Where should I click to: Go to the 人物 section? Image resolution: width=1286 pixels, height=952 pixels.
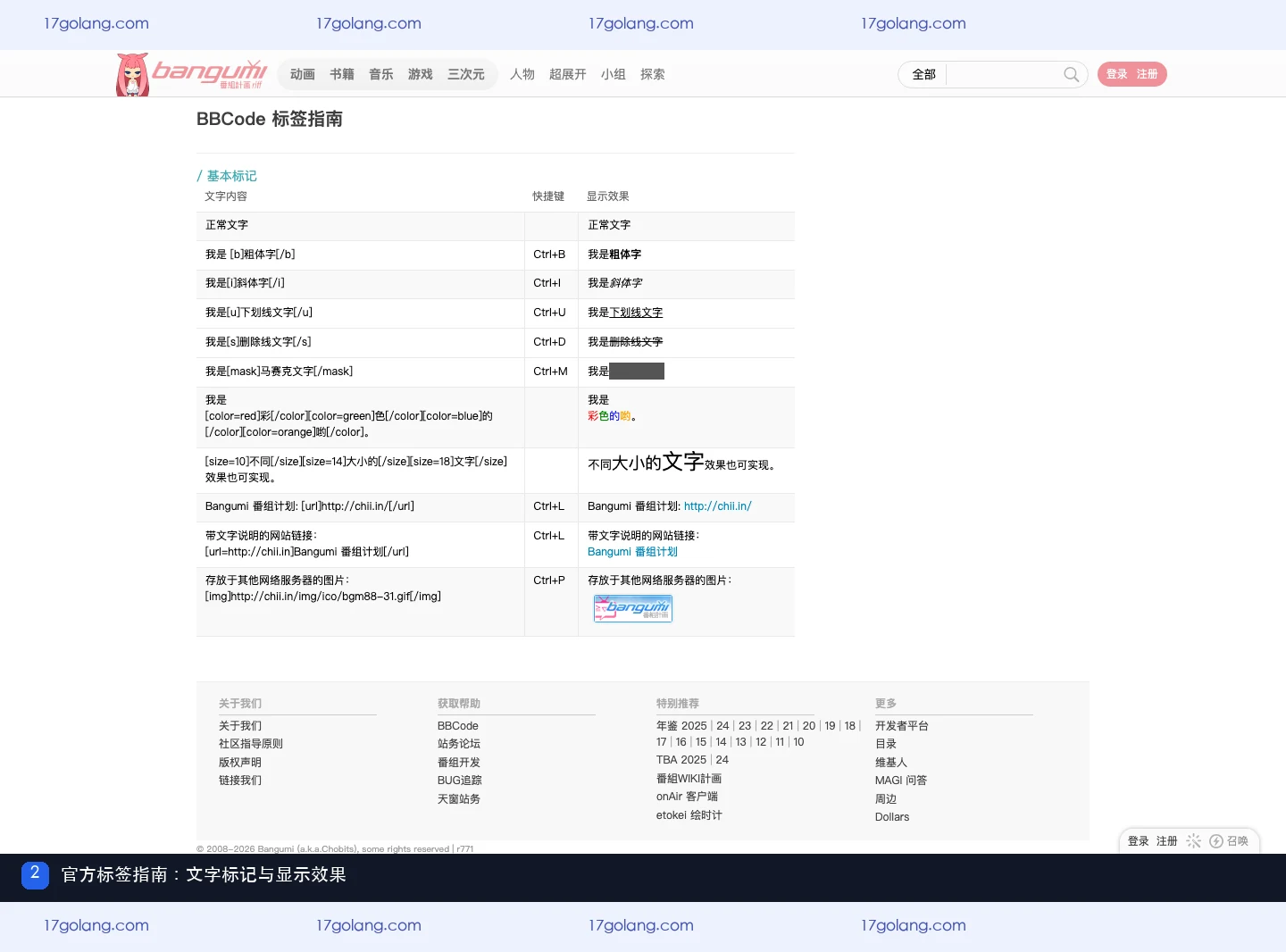(x=522, y=74)
